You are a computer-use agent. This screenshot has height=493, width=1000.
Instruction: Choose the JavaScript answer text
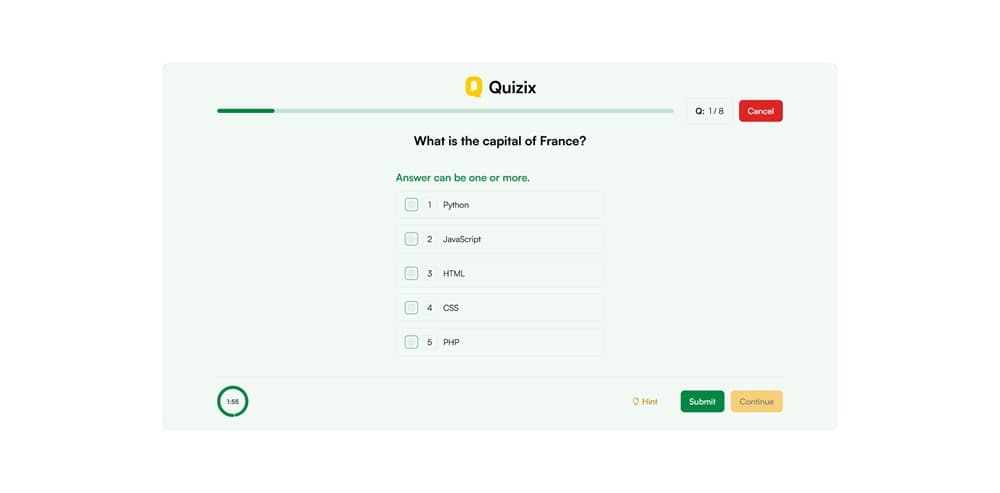[x=462, y=239]
